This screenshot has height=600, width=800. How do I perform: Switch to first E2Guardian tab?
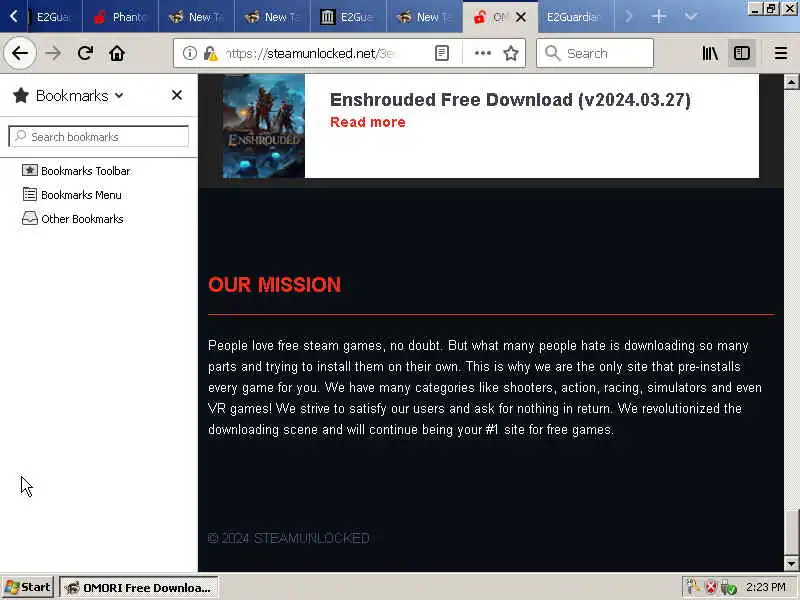[53, 17]
